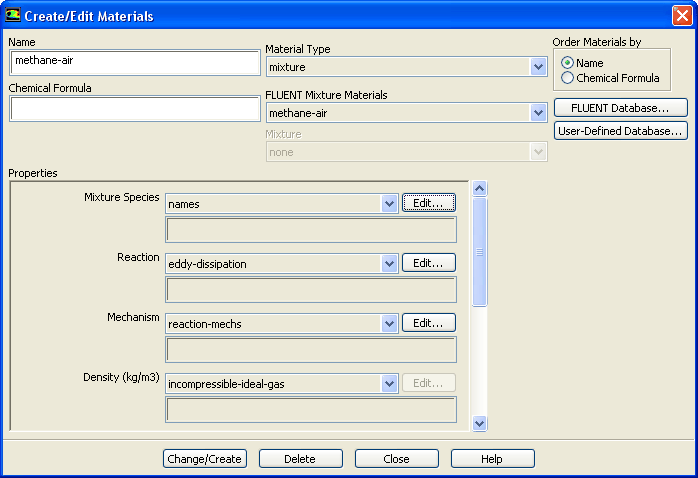Click the Name input field

134,62
